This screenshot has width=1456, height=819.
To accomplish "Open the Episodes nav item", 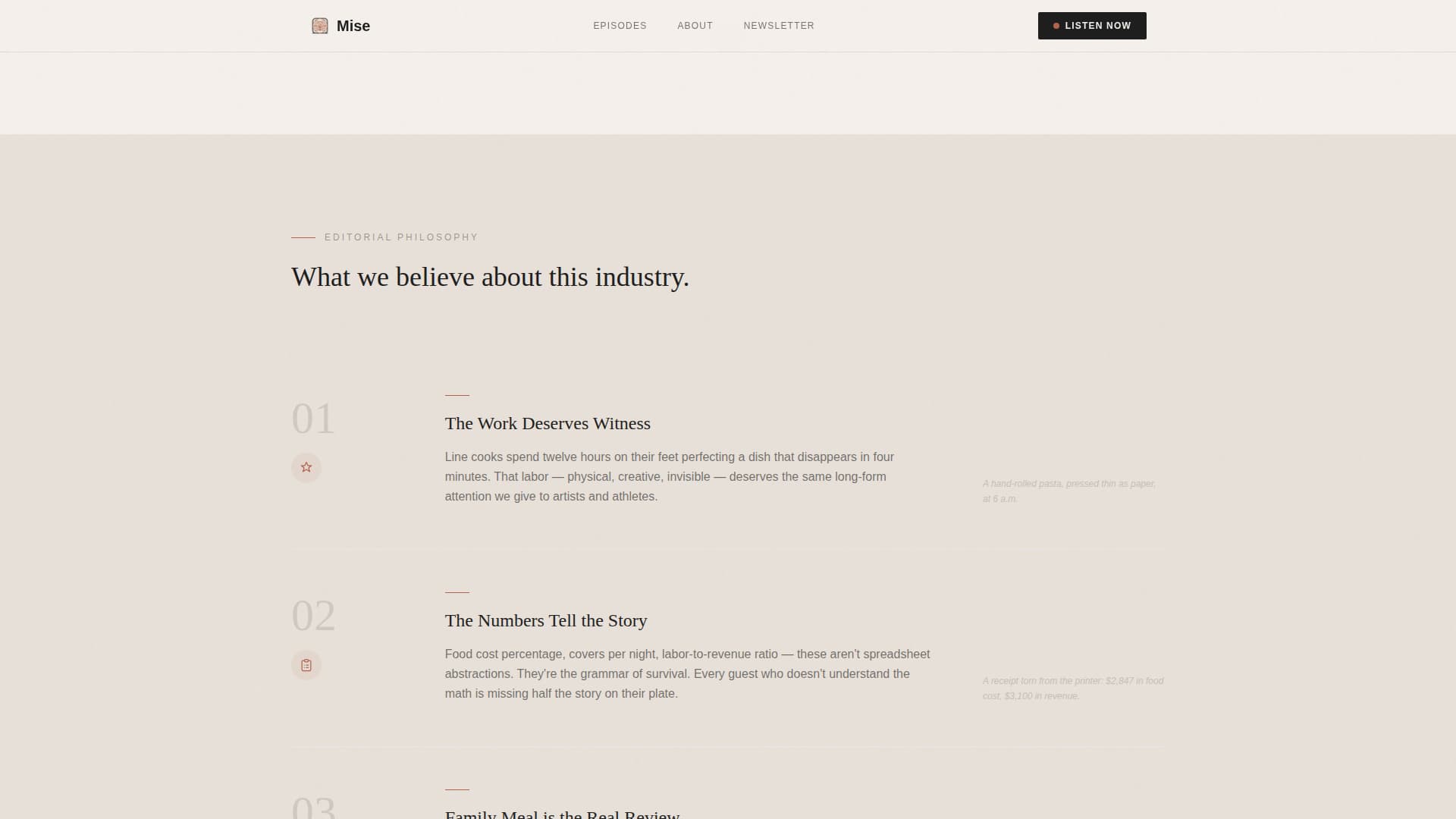I will 620,26.
